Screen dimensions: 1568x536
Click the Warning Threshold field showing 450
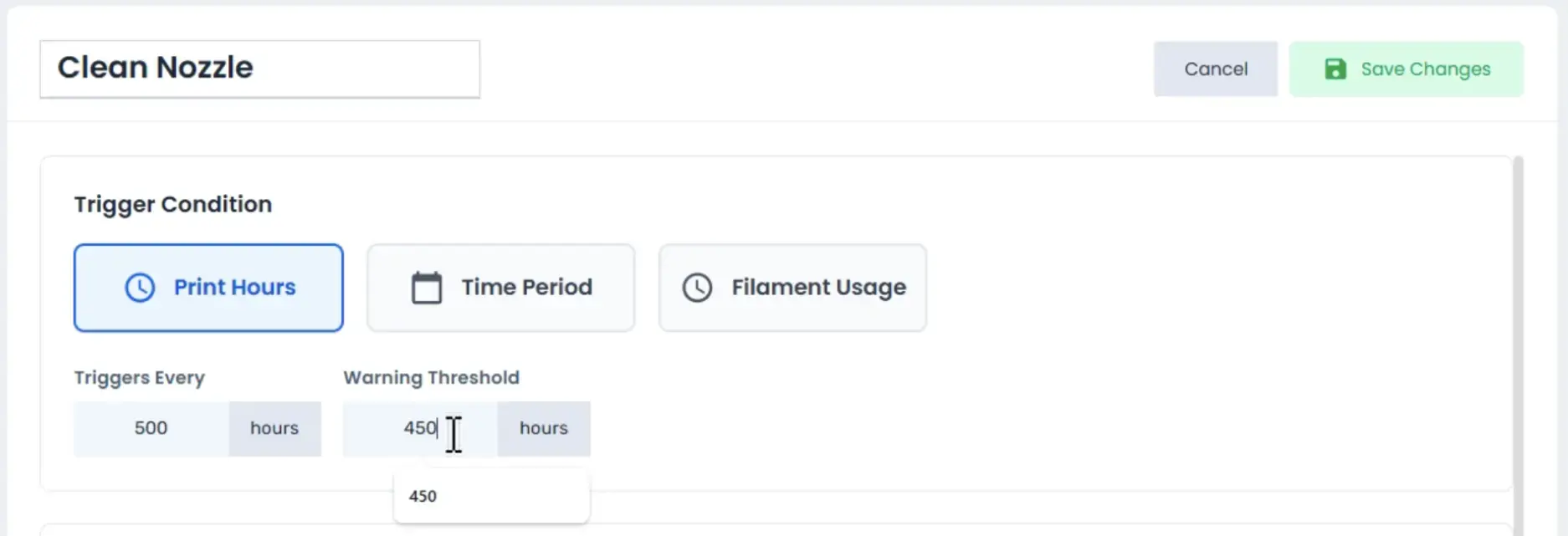coord(420,428)
